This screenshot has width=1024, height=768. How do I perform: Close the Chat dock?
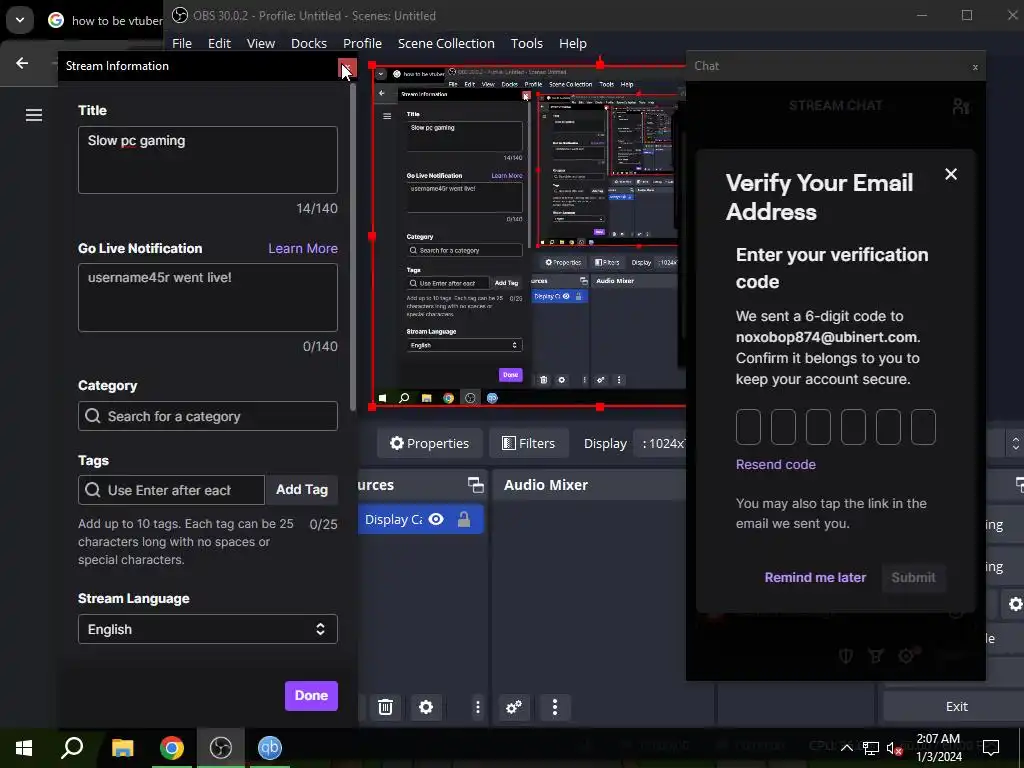coord(975,67)
